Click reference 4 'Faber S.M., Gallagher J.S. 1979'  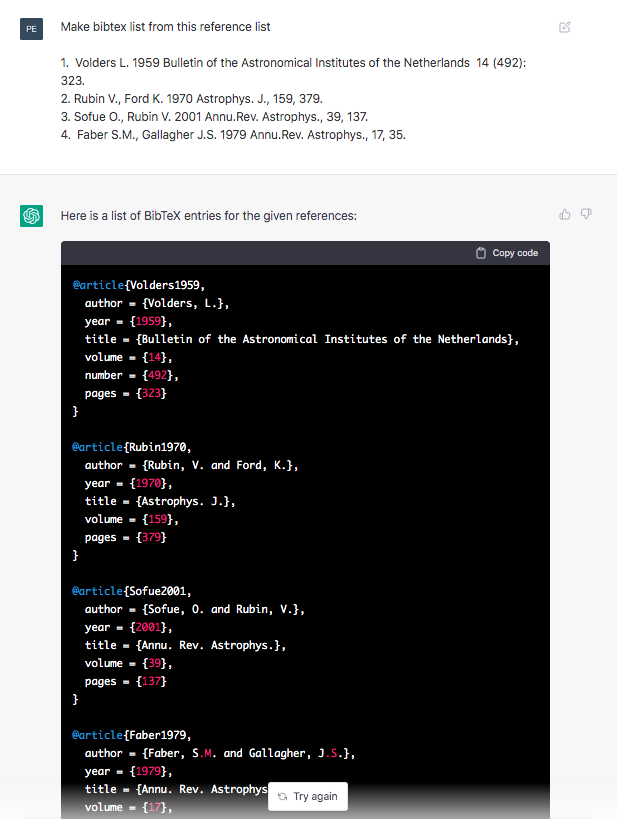(233, 135)
